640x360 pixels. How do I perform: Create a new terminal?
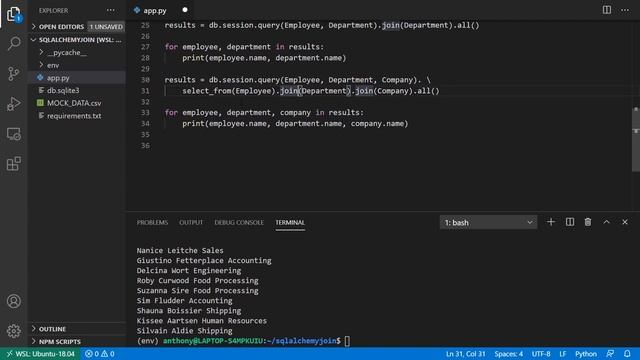point(551,222)
